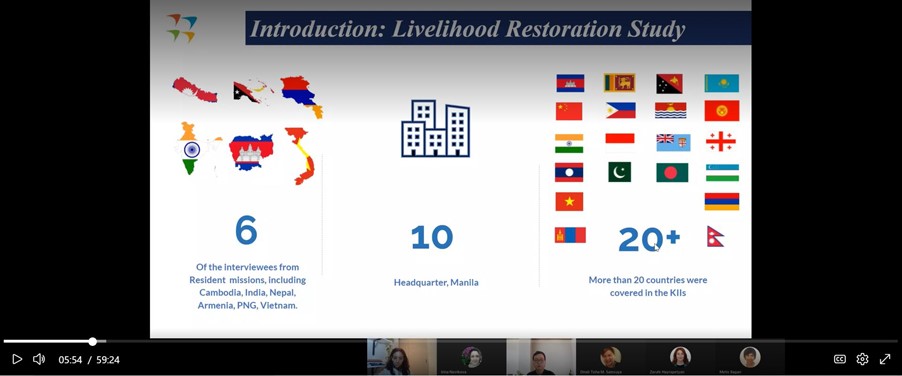Screen dimensions: 902x376
Task: Click the office building icon on slide
Action: [435, 129]
